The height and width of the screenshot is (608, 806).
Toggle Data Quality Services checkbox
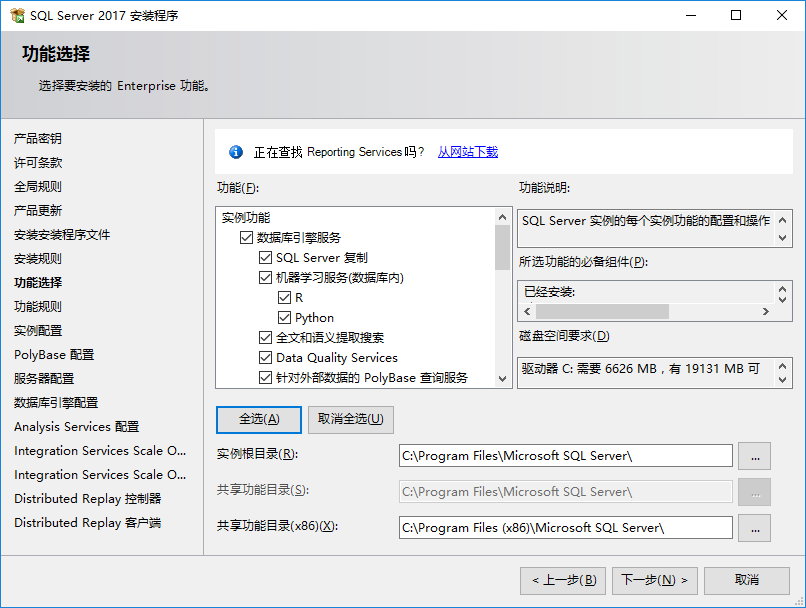pyautogui.click(x=265, y=358)
